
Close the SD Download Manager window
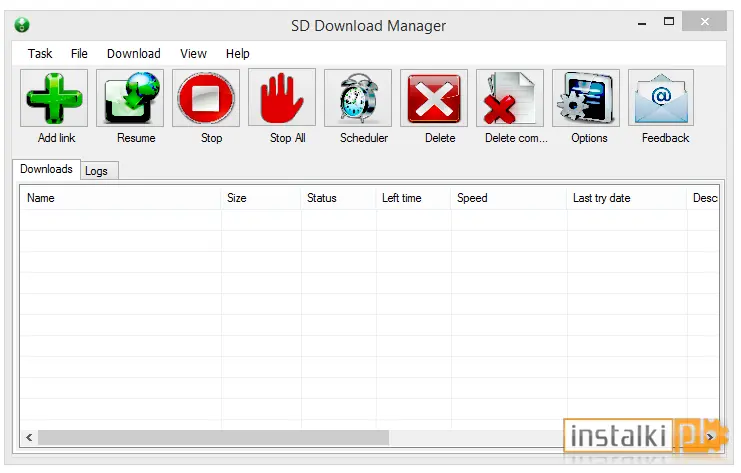[x=705, y=22]
